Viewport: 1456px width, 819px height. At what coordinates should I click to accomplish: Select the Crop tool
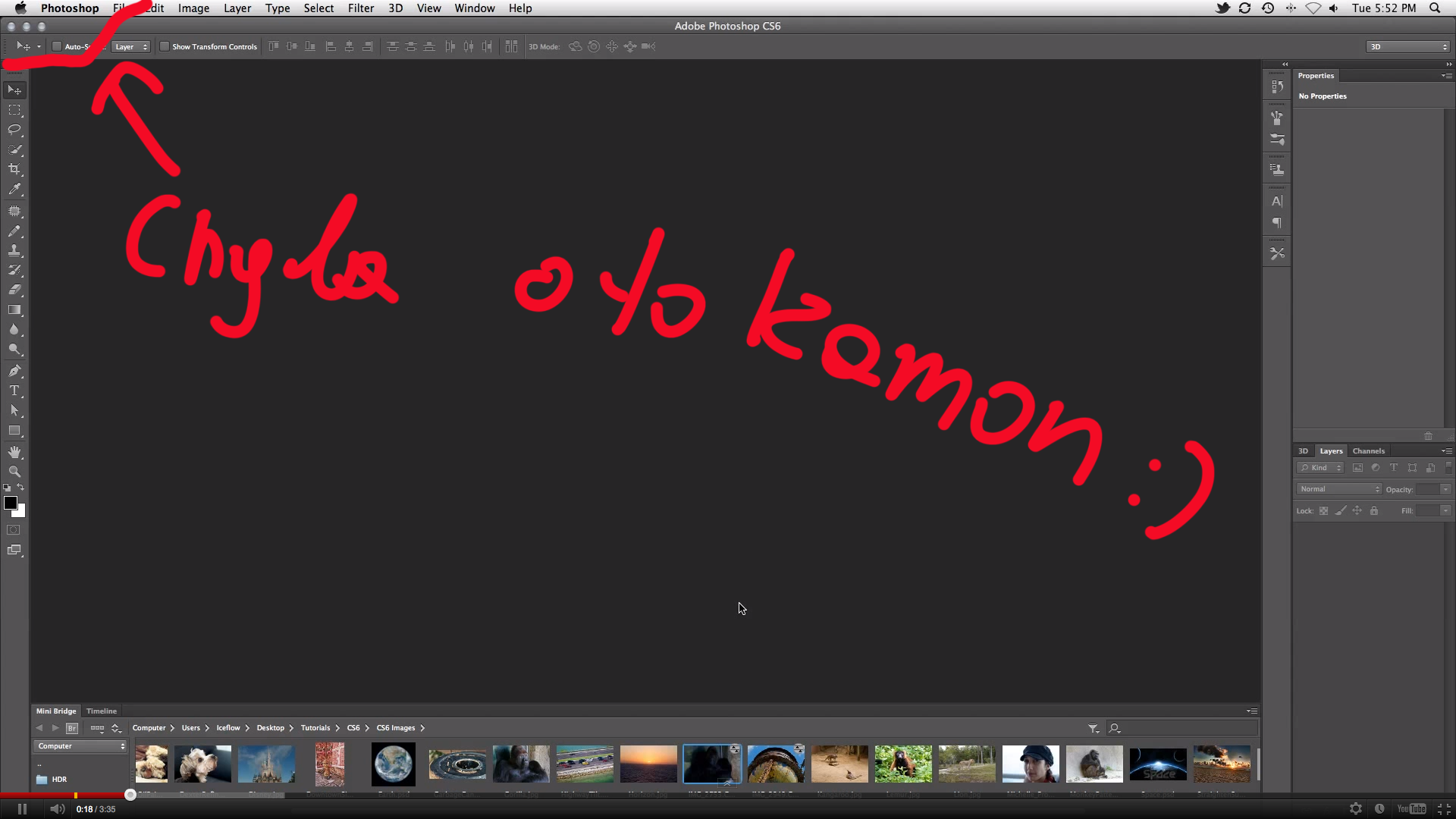14,169
